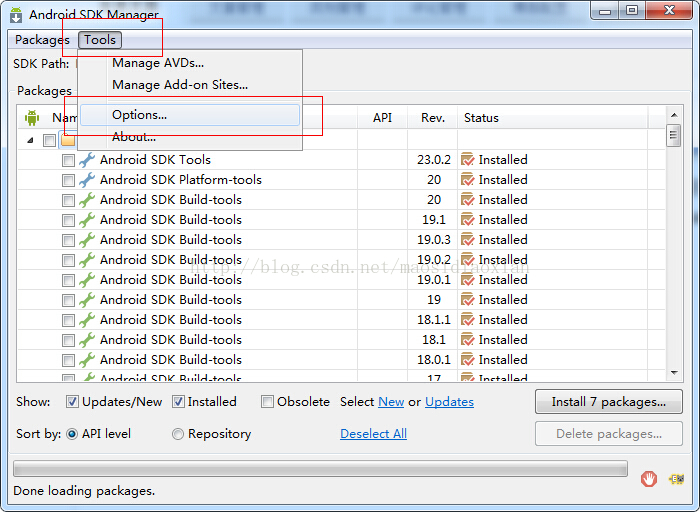
Task: Click installed status icon for Build-tools 19.0.1
Action: pos(467,280)
